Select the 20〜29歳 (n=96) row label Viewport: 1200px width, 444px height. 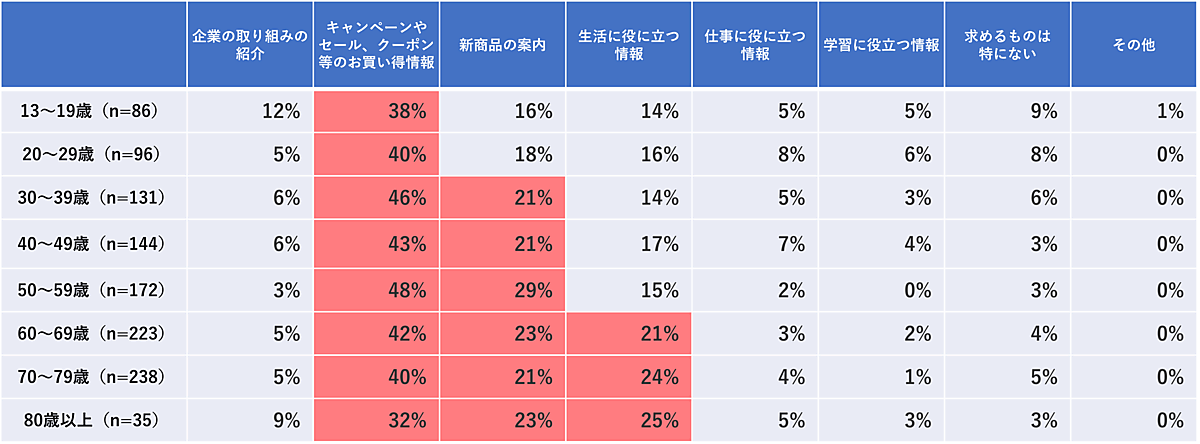point(92,155)
